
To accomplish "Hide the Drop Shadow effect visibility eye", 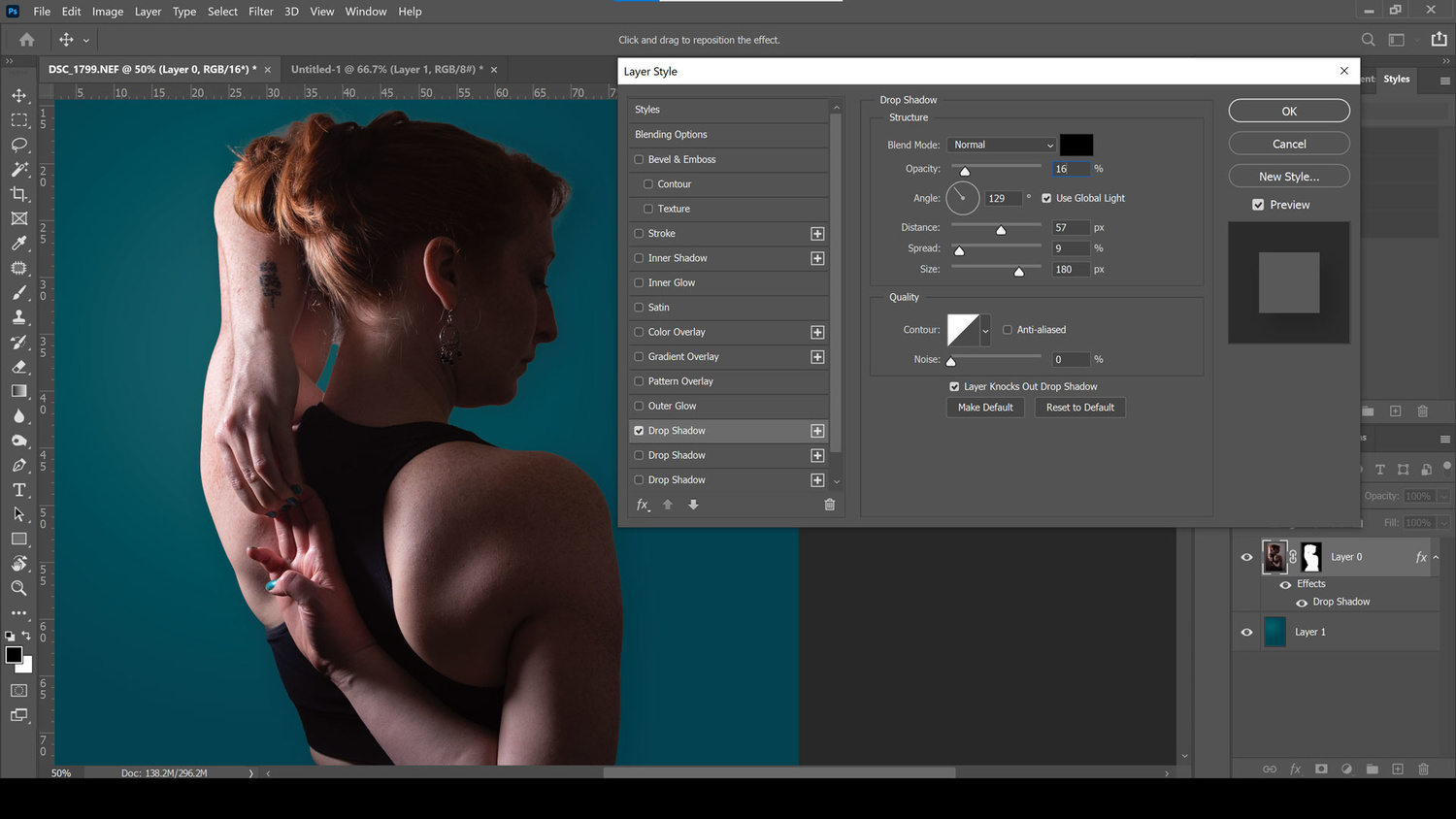I will 1302,602.
